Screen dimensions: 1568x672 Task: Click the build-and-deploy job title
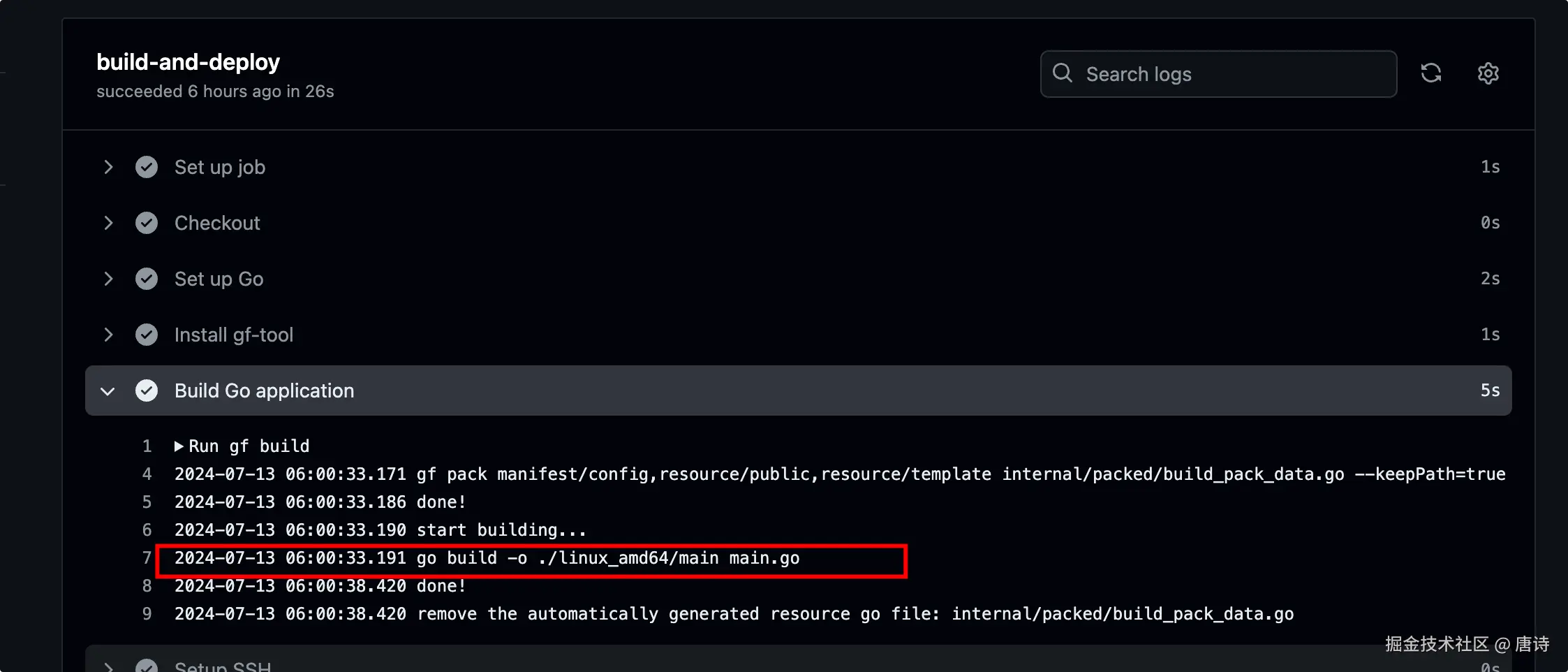[x=188, y=62]
